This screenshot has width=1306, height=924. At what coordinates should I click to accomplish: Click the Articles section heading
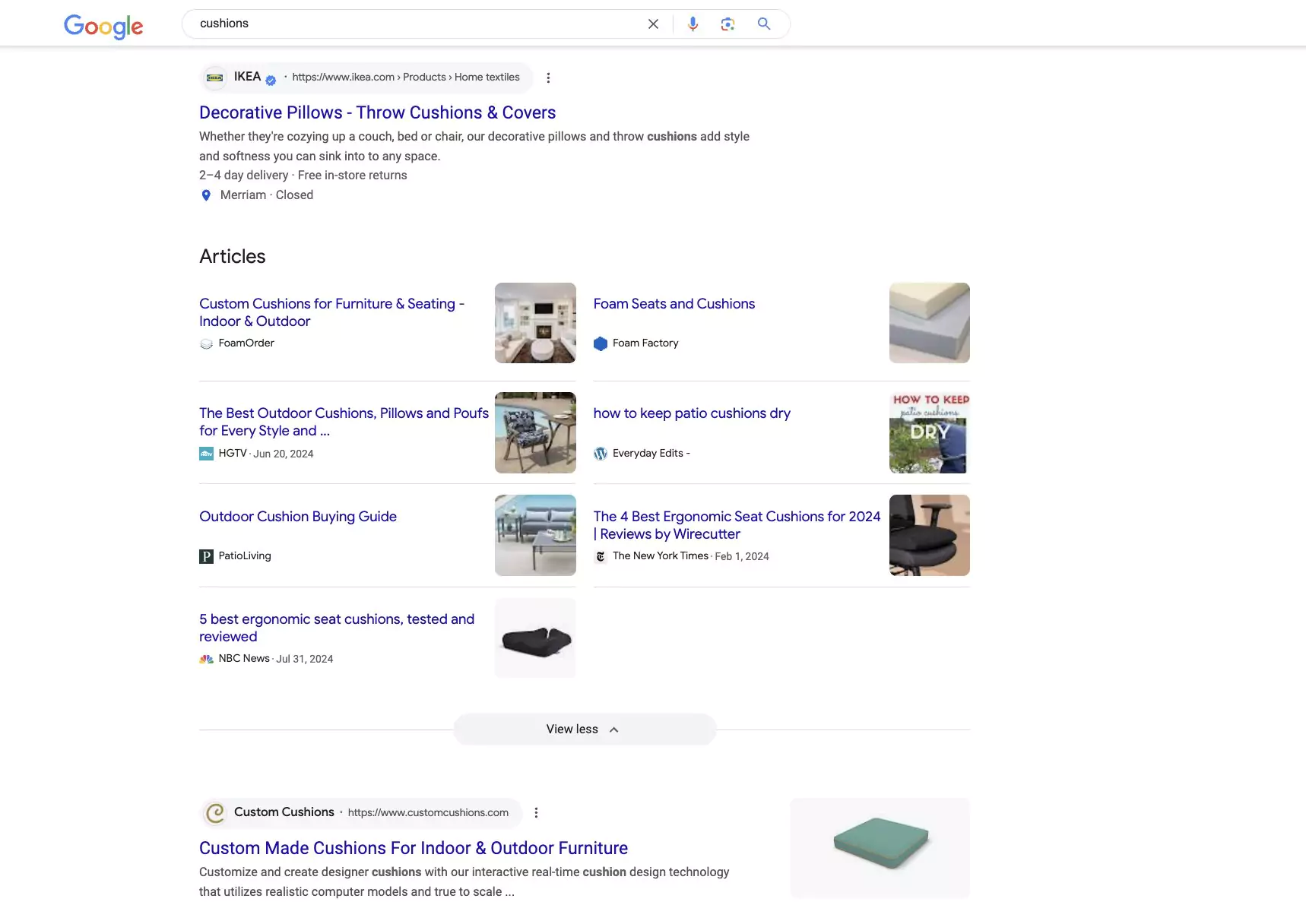tap(233, 257)
